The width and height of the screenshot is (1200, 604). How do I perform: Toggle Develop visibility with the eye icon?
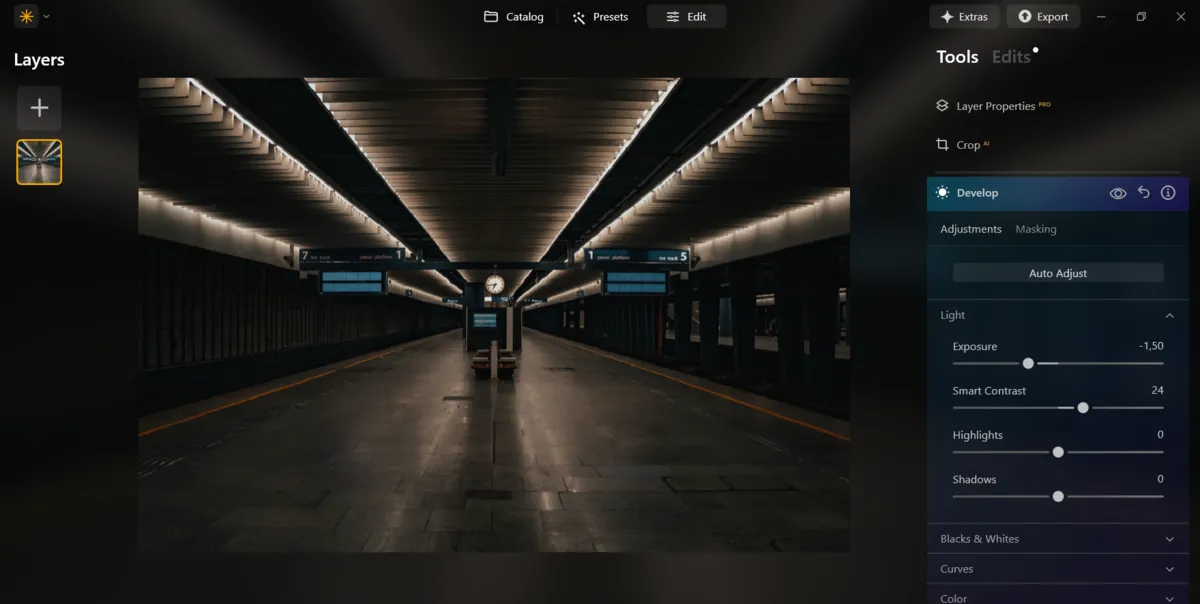[1119, 192]
